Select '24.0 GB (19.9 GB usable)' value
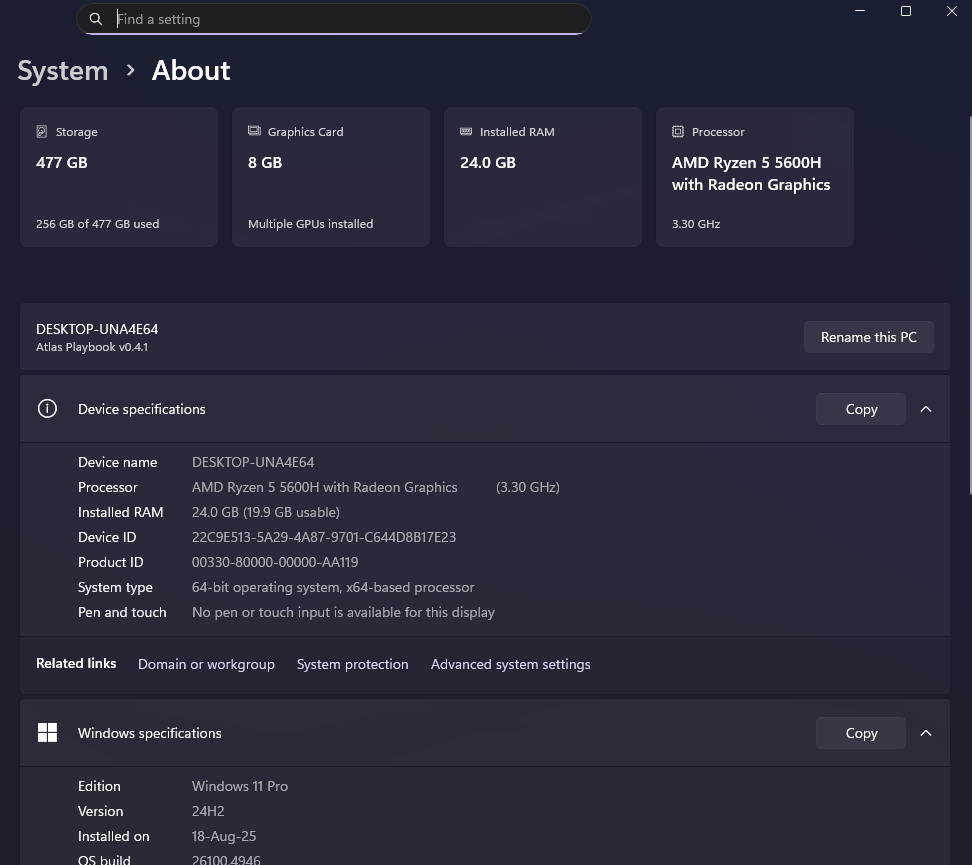972x865 pixels. coord(265,512)
